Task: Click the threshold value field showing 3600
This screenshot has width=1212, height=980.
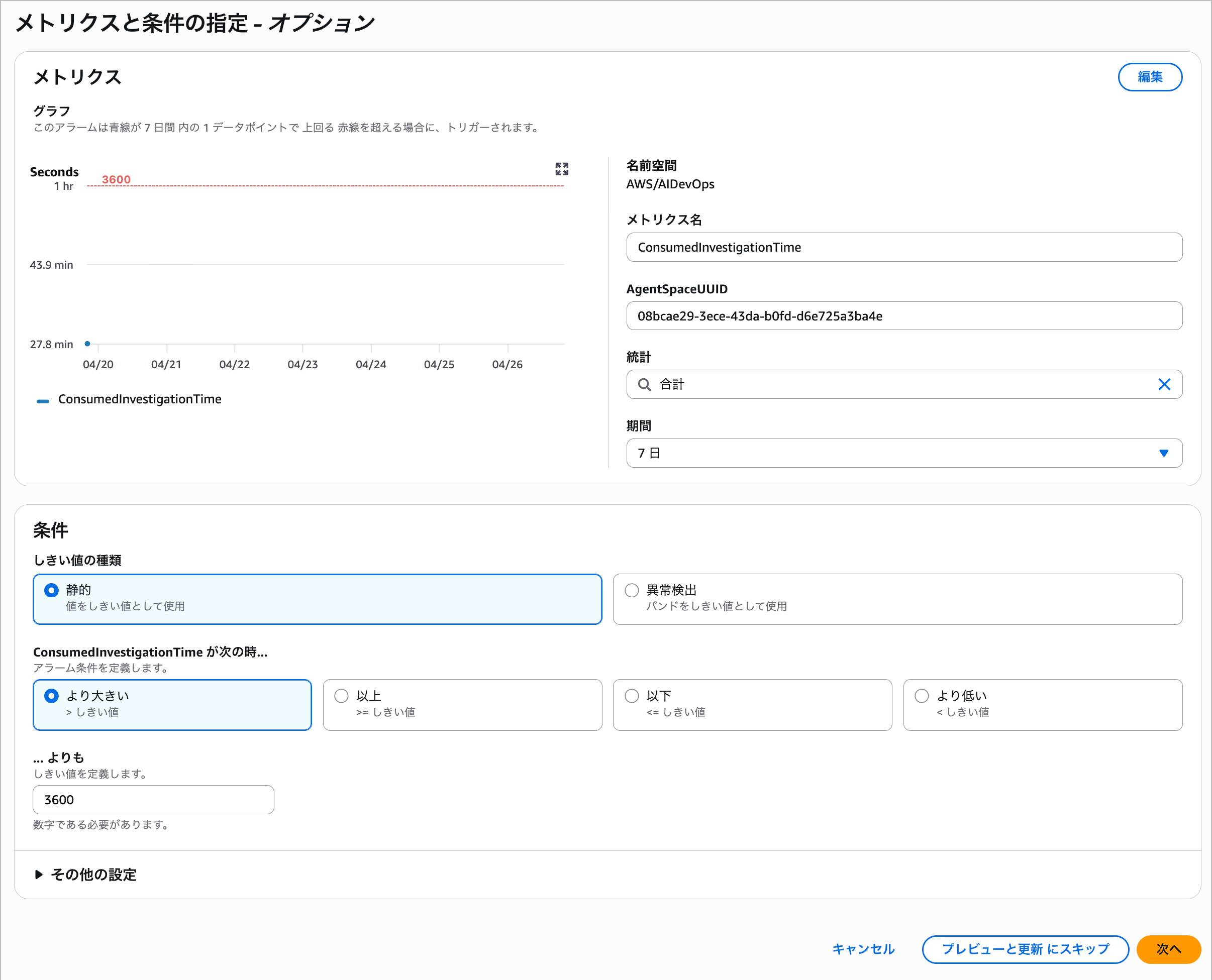Action: (x=153, y=799)
